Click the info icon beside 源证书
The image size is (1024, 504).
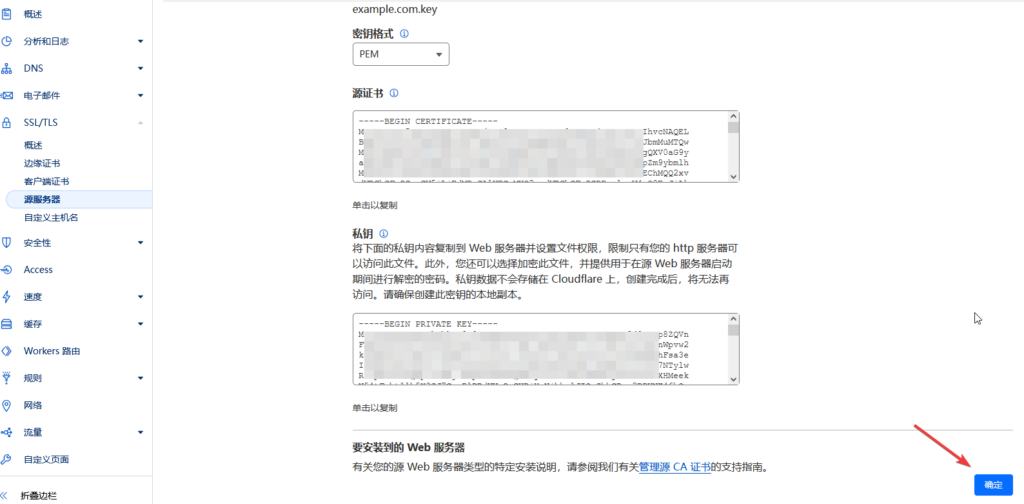point(394,93)
